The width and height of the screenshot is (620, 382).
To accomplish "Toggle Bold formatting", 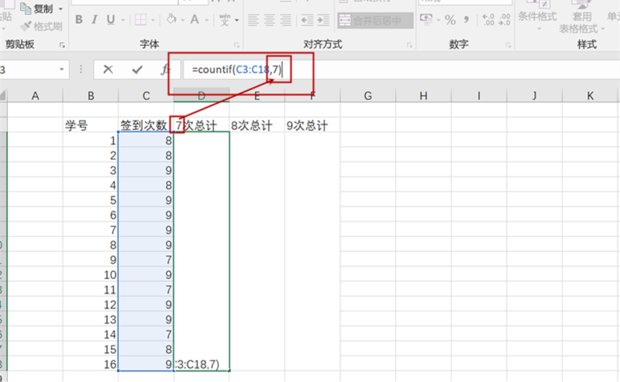I will click(79, 19).
